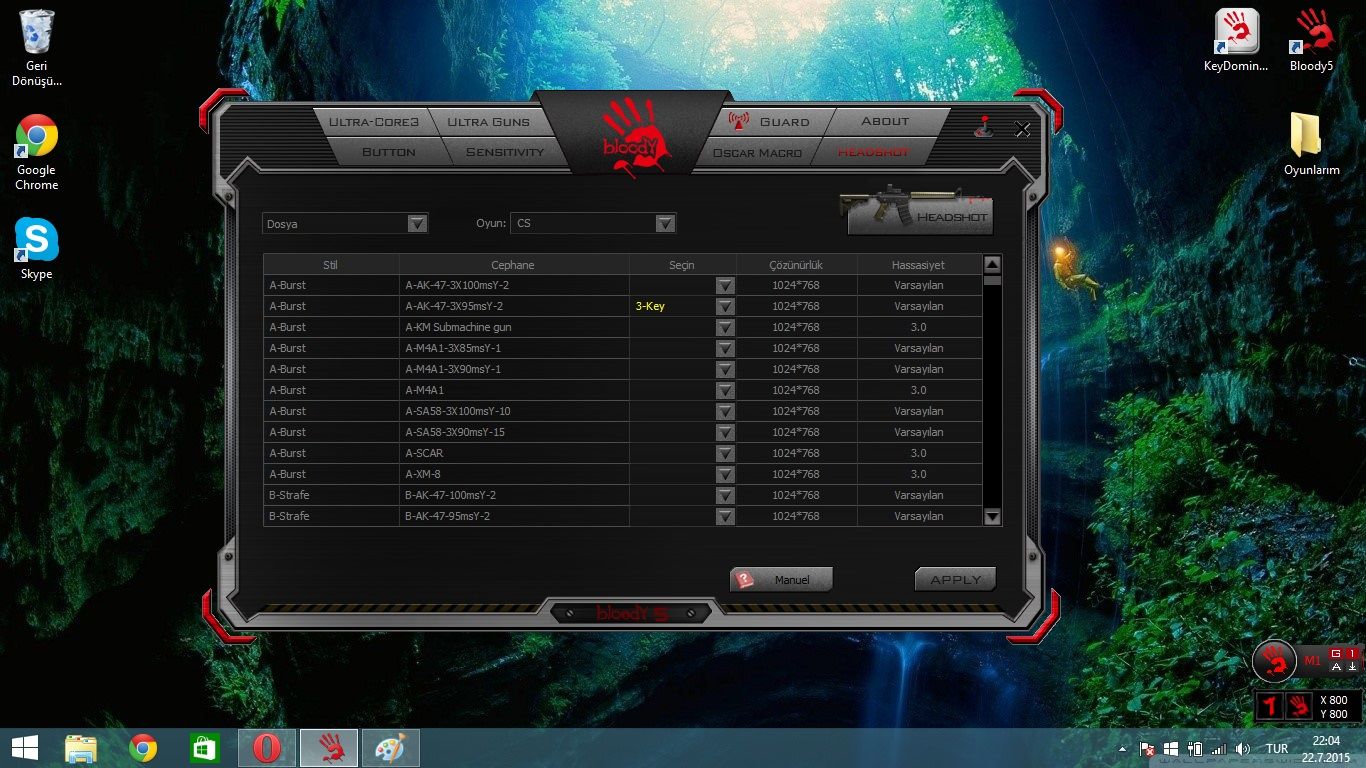Open Seçin dropdown for A-SCAR
The width and height of the screenshot is (1366, 768).
pyautogui.click(x=725, y=454)
